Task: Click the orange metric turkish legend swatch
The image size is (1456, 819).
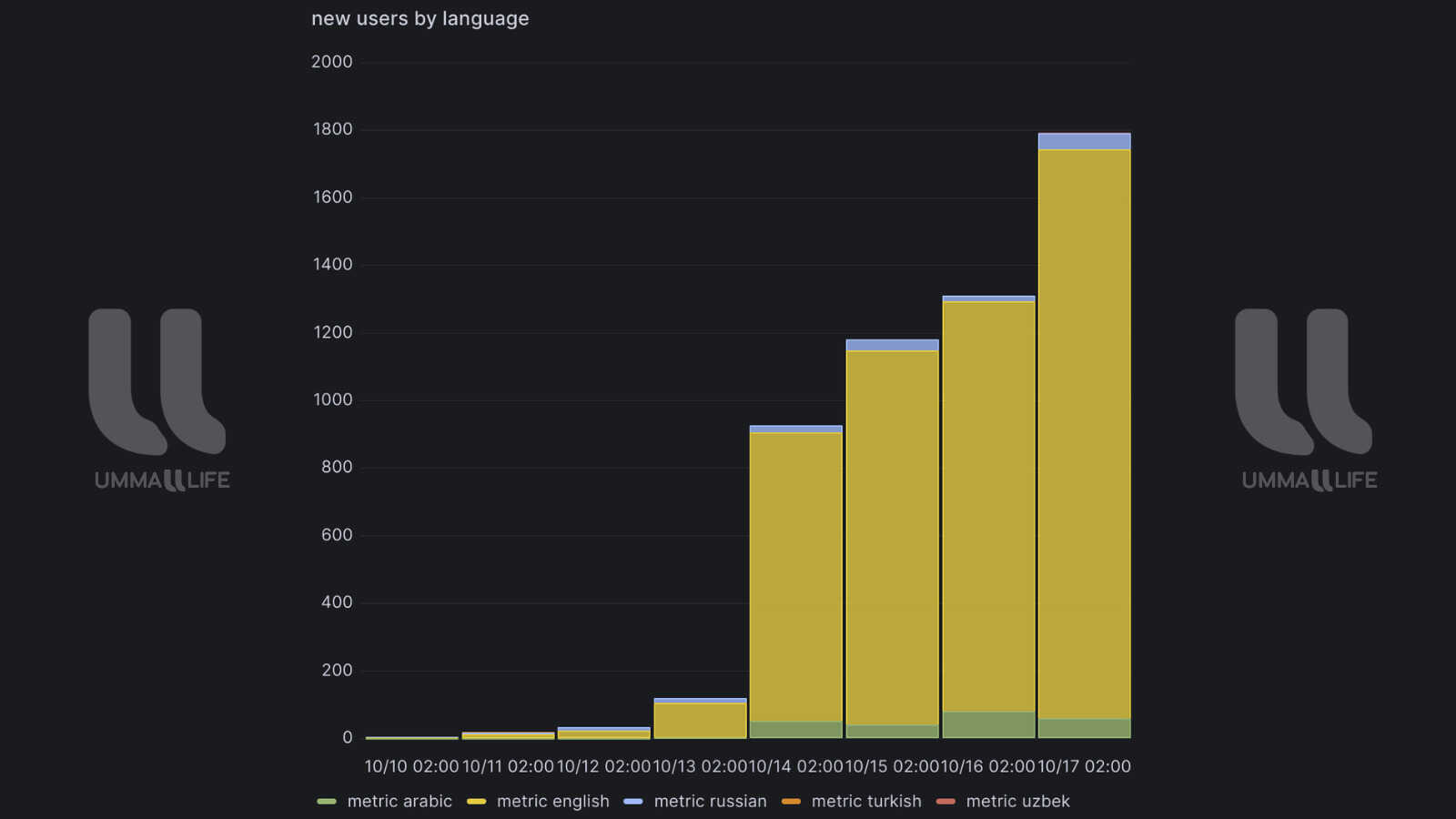Action: pyautogui.click(x=791, y=802)
